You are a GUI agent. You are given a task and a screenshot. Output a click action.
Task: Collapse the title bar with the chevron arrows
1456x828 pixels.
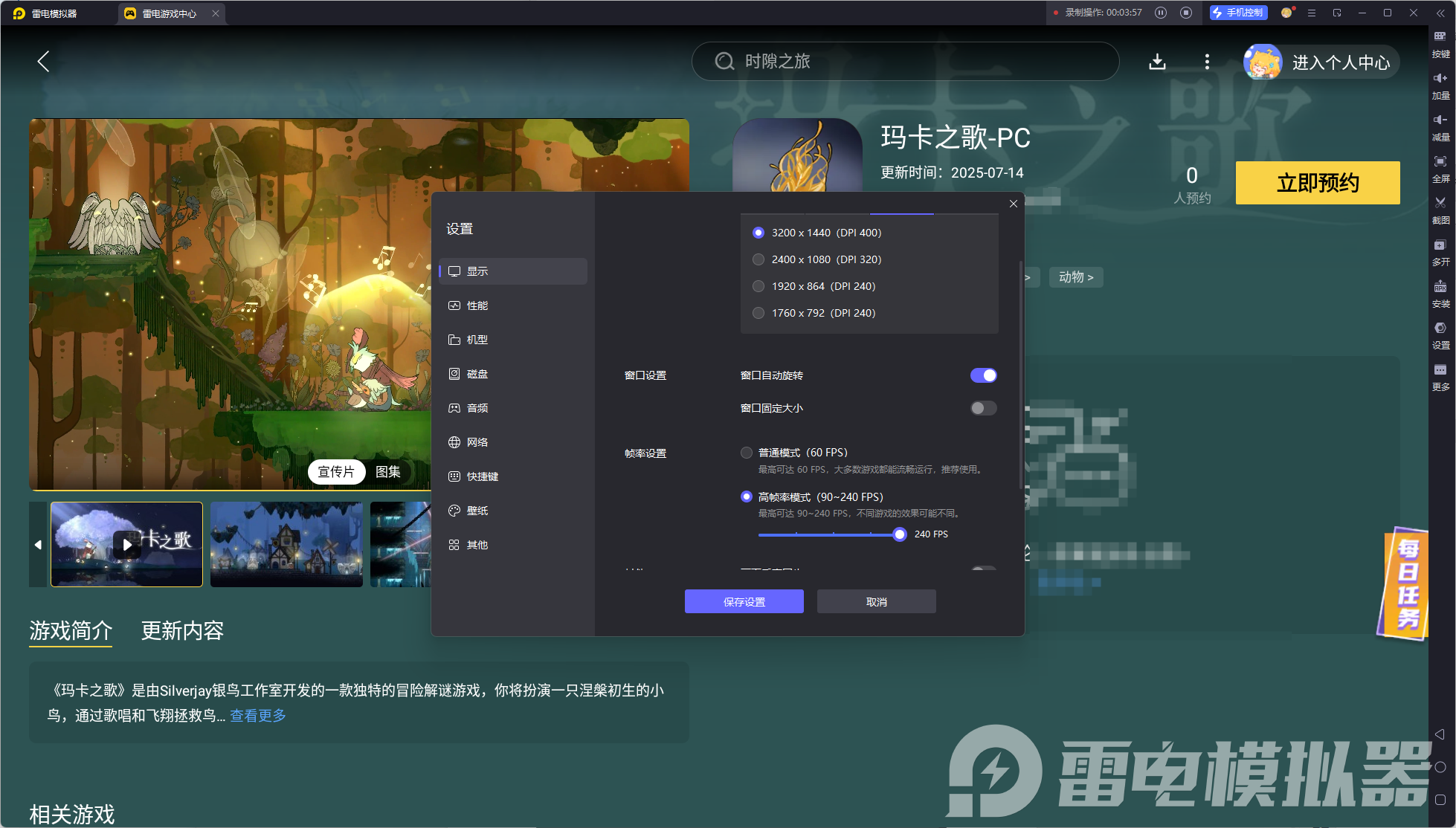tap(1440, 13)
